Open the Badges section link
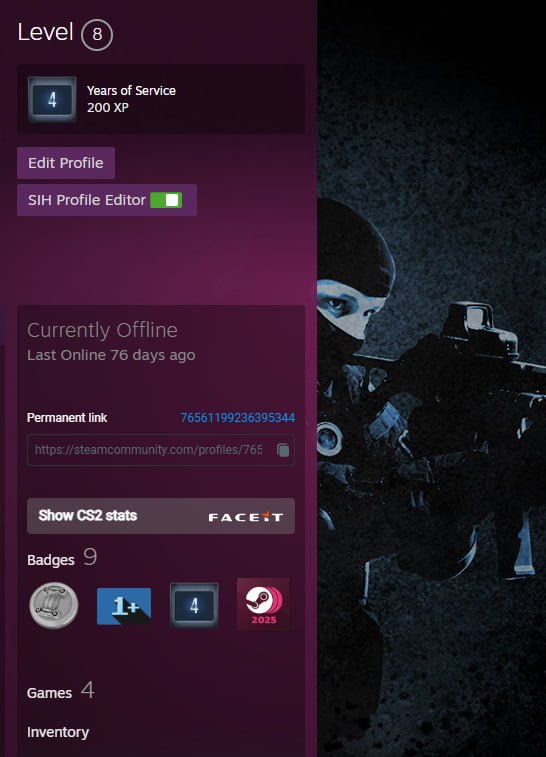Viewport: 546px width, 757px height. click(x=51, y=560)
